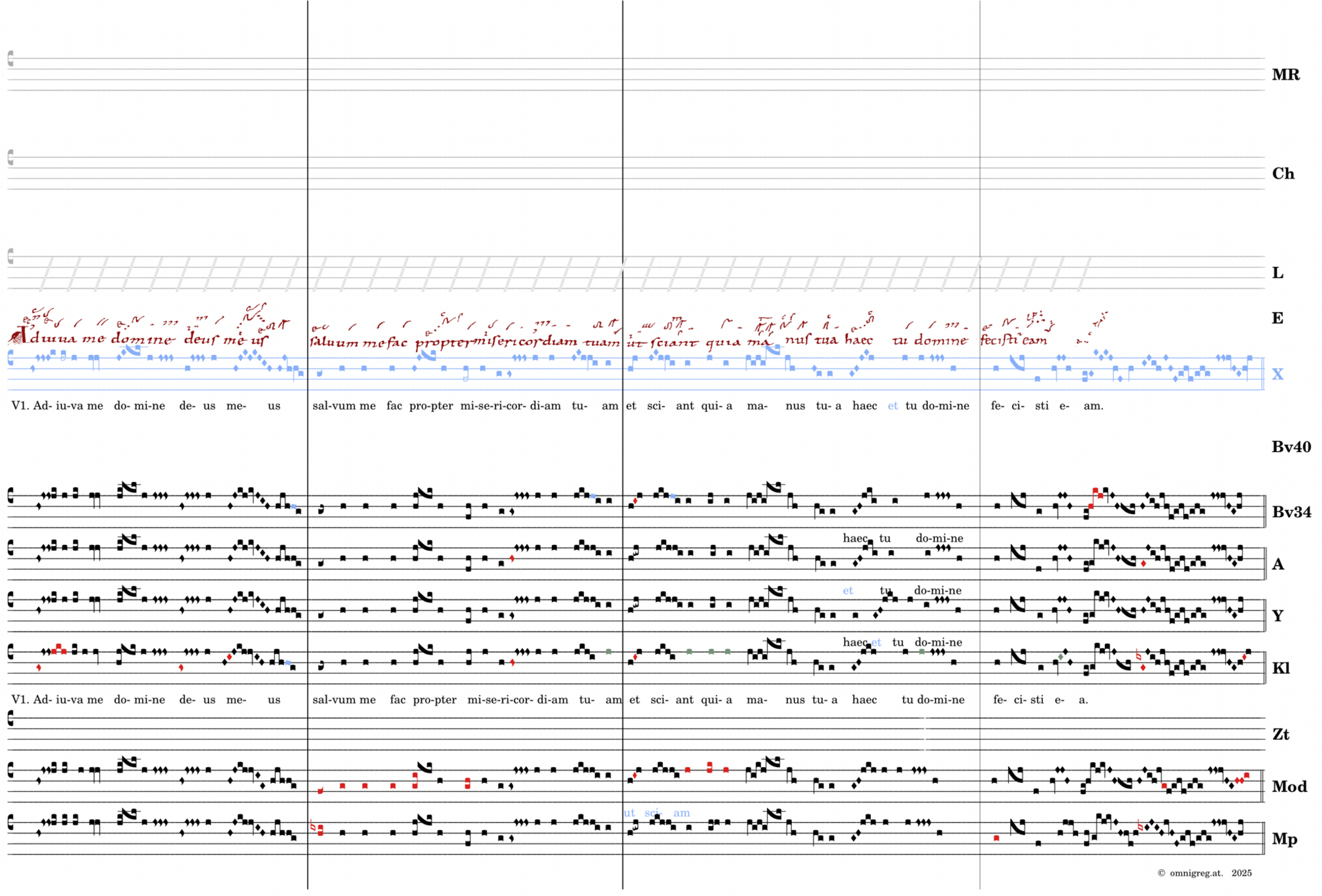The image size is (1322, 896).
Task: Click the red flat sign on the Kl staff
Action: click(x=1139, y=656)
